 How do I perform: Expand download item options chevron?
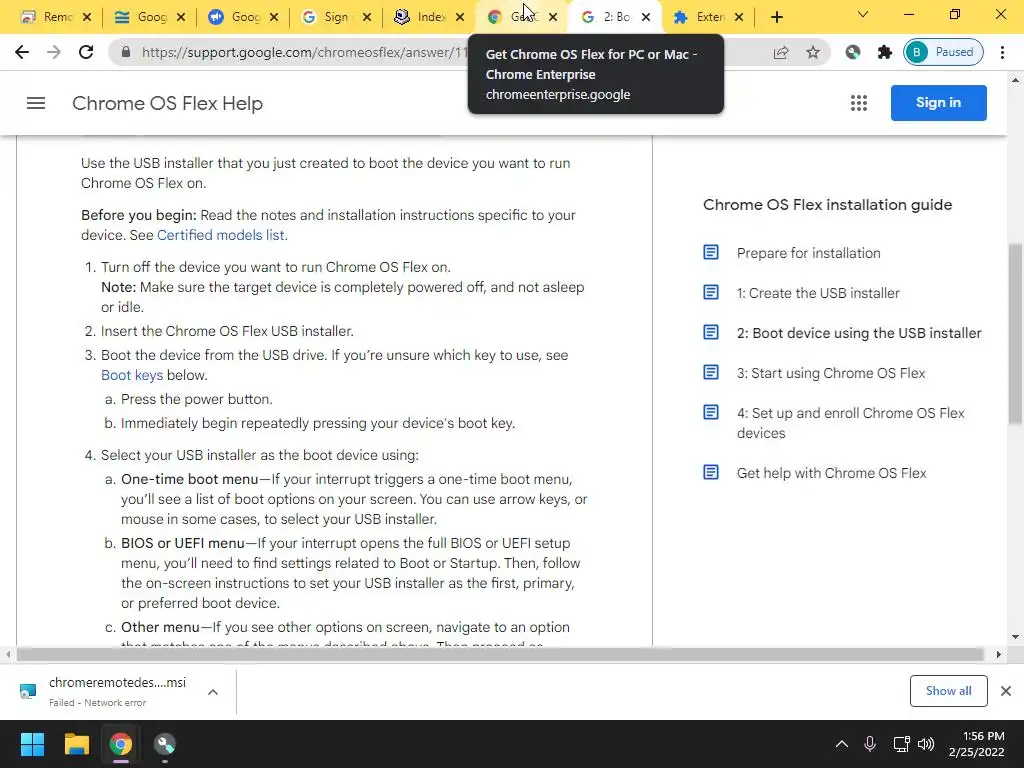(x=213, y=692)
